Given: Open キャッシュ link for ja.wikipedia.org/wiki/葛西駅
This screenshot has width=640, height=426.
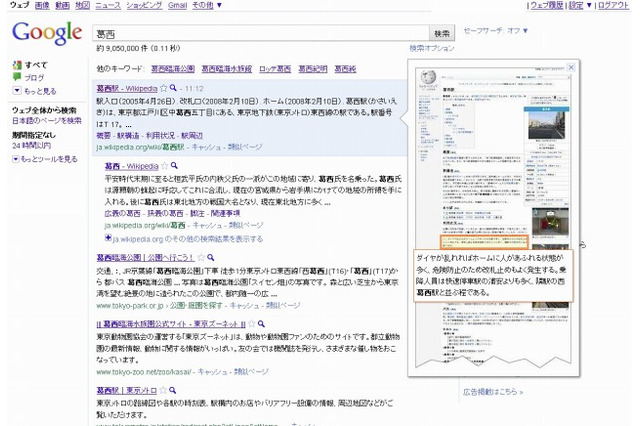Looking at the screenshot, I should pos(206,147).
